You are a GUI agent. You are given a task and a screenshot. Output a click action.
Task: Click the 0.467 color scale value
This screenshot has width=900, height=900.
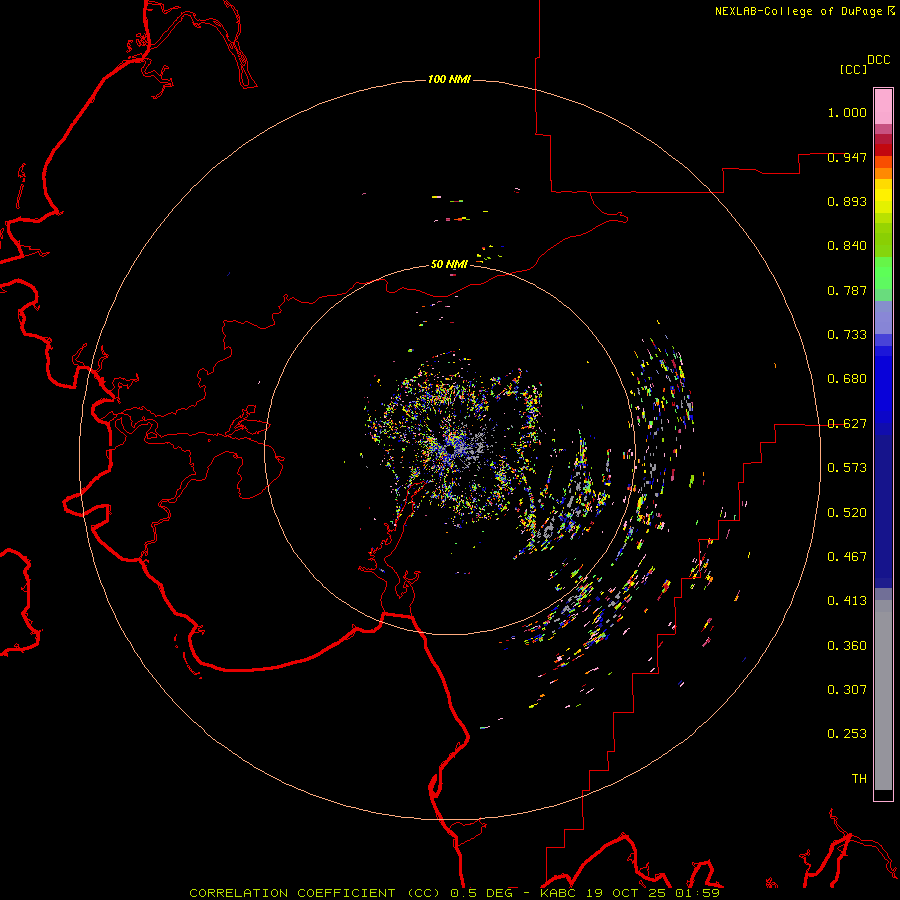pos(847,557)
